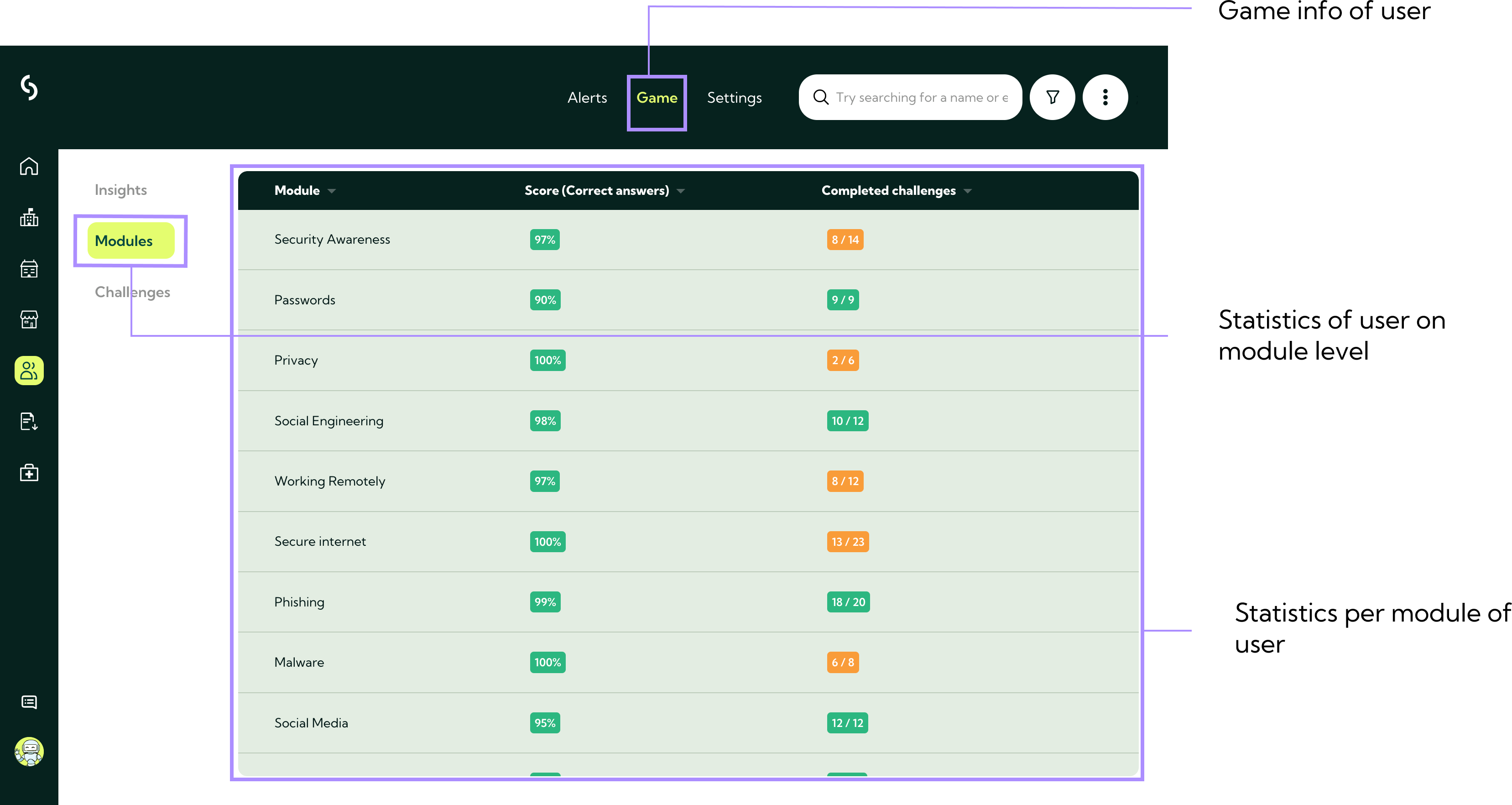Expand Score (Correct answers) sort arrow

point(681,191)
